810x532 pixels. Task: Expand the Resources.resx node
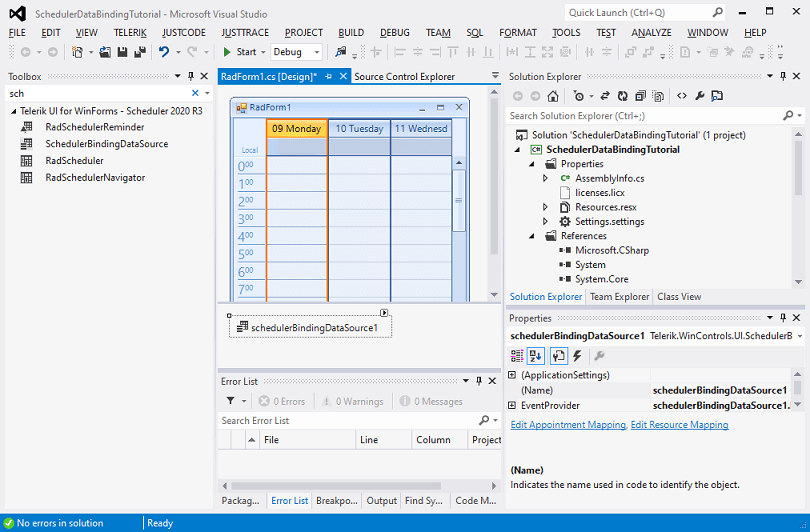pos(546,207)
